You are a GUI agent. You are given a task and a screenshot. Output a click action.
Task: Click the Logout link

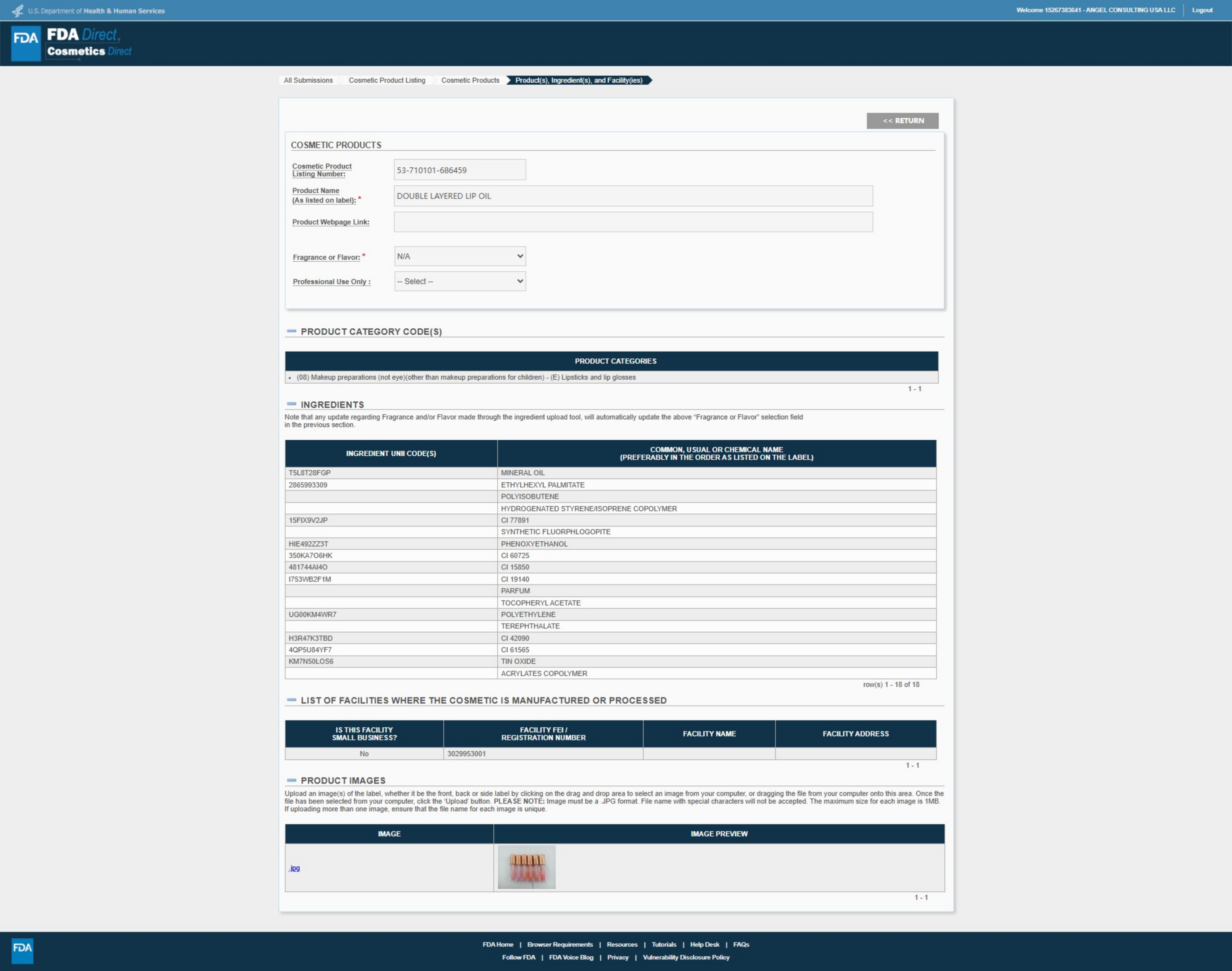click(1202, 10)
